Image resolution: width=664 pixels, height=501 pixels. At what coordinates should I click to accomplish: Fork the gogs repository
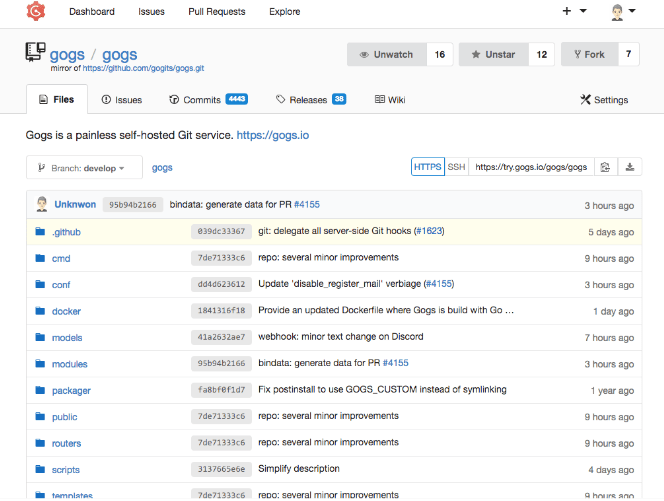click(589, 54)
